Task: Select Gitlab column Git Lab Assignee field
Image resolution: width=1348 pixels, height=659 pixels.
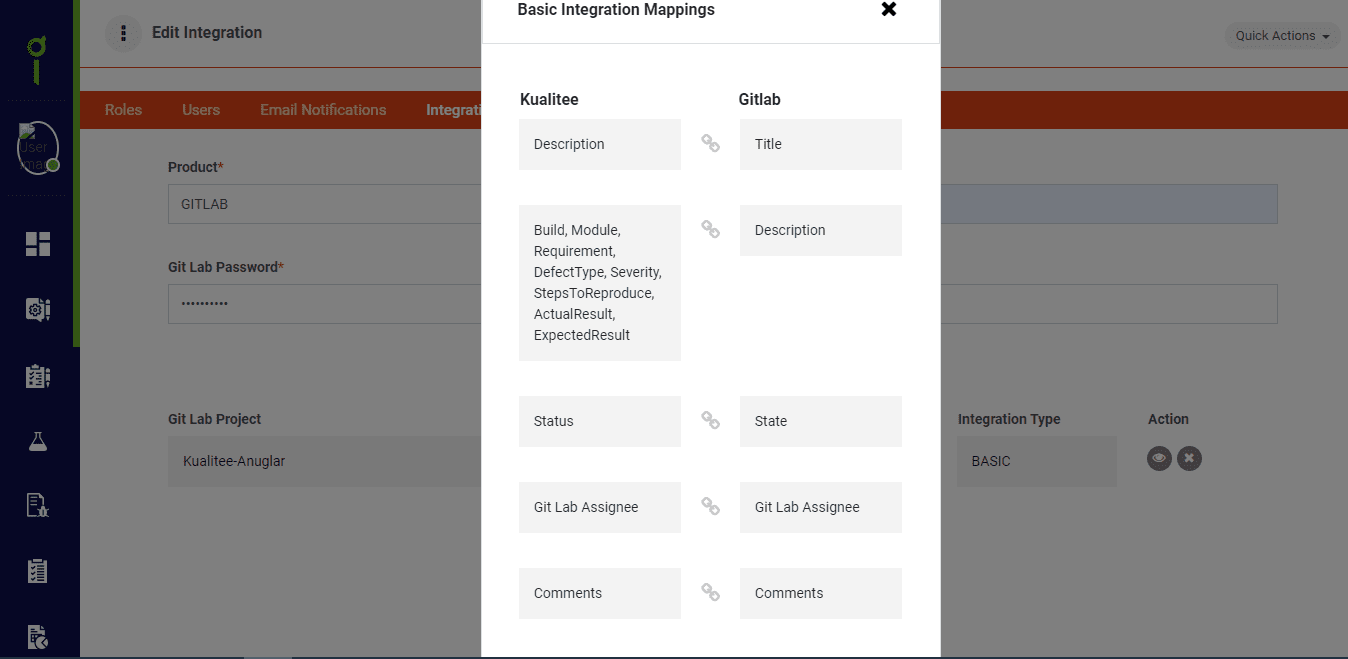Action: coord(821,507)
